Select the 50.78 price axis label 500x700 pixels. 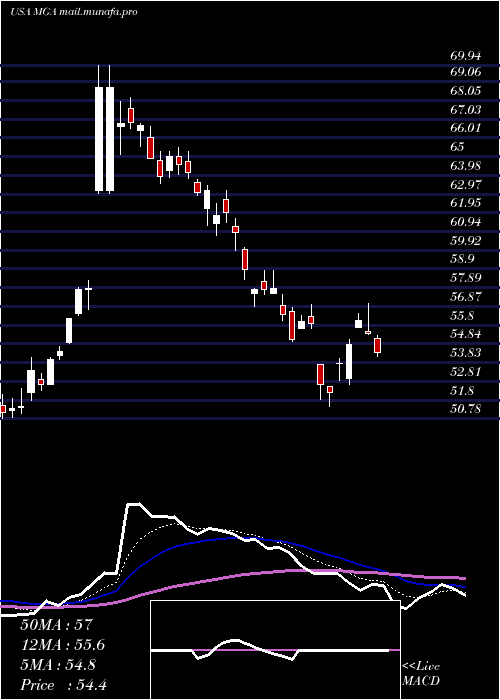(x=466, y=409)
